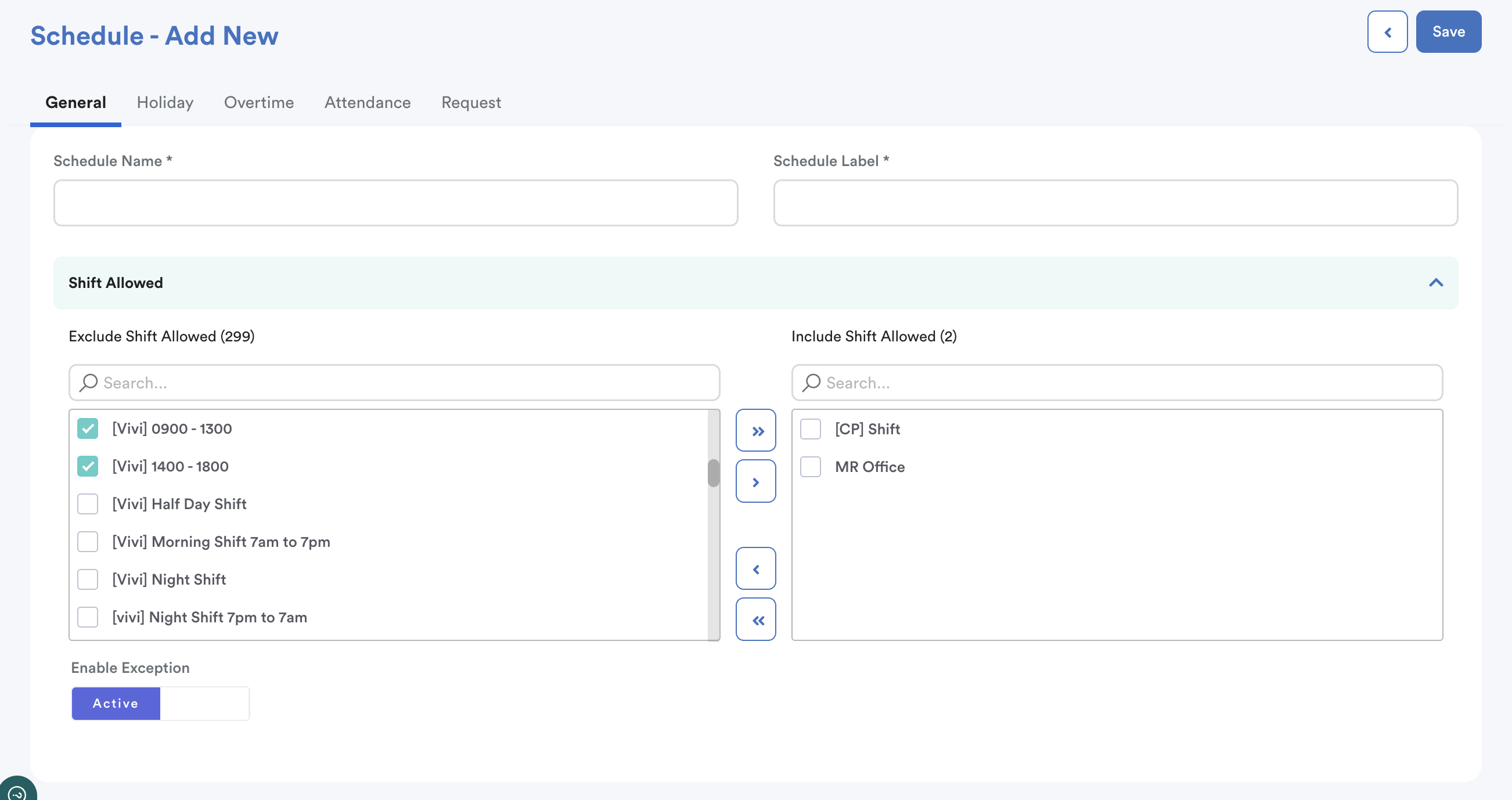Click the search icon in the Include Shift search

811,383
